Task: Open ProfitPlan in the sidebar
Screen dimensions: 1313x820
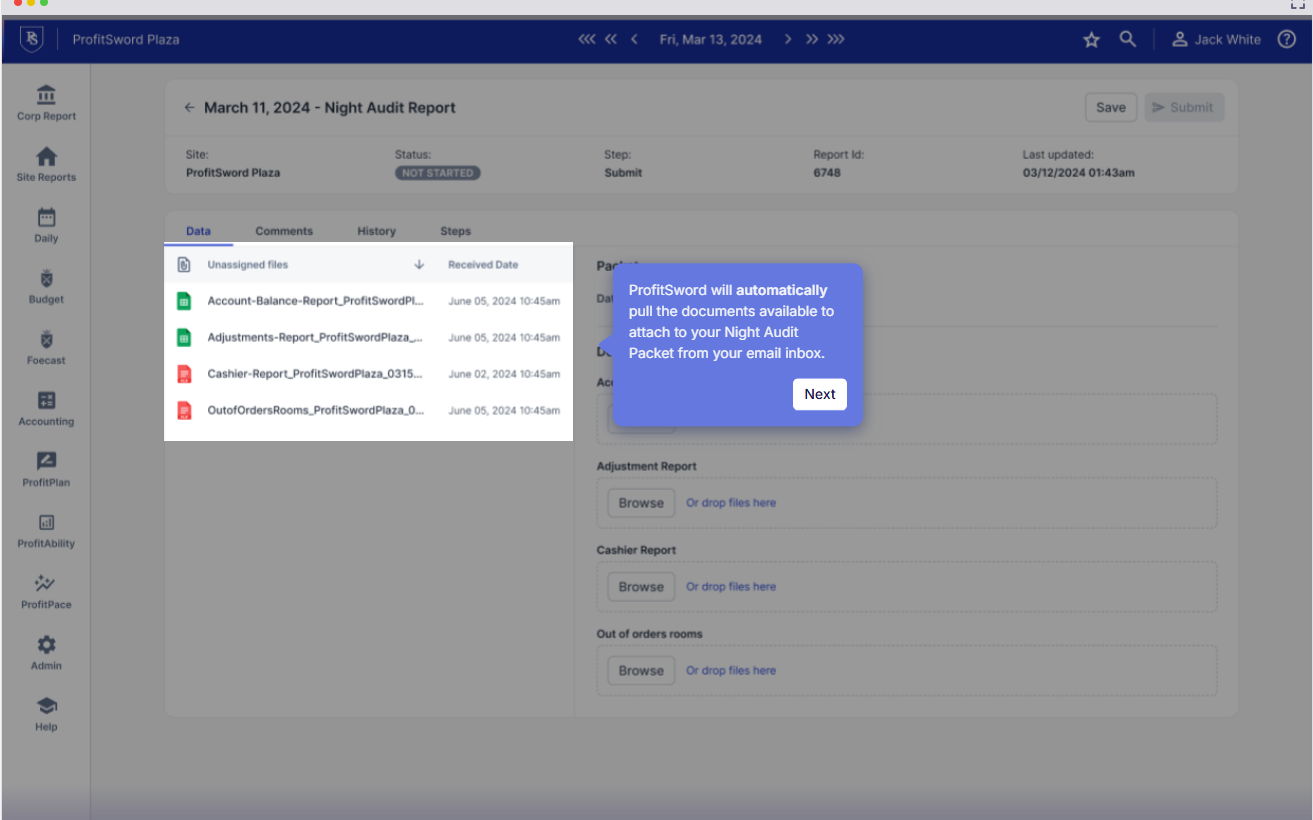Action: coord(46,462)
